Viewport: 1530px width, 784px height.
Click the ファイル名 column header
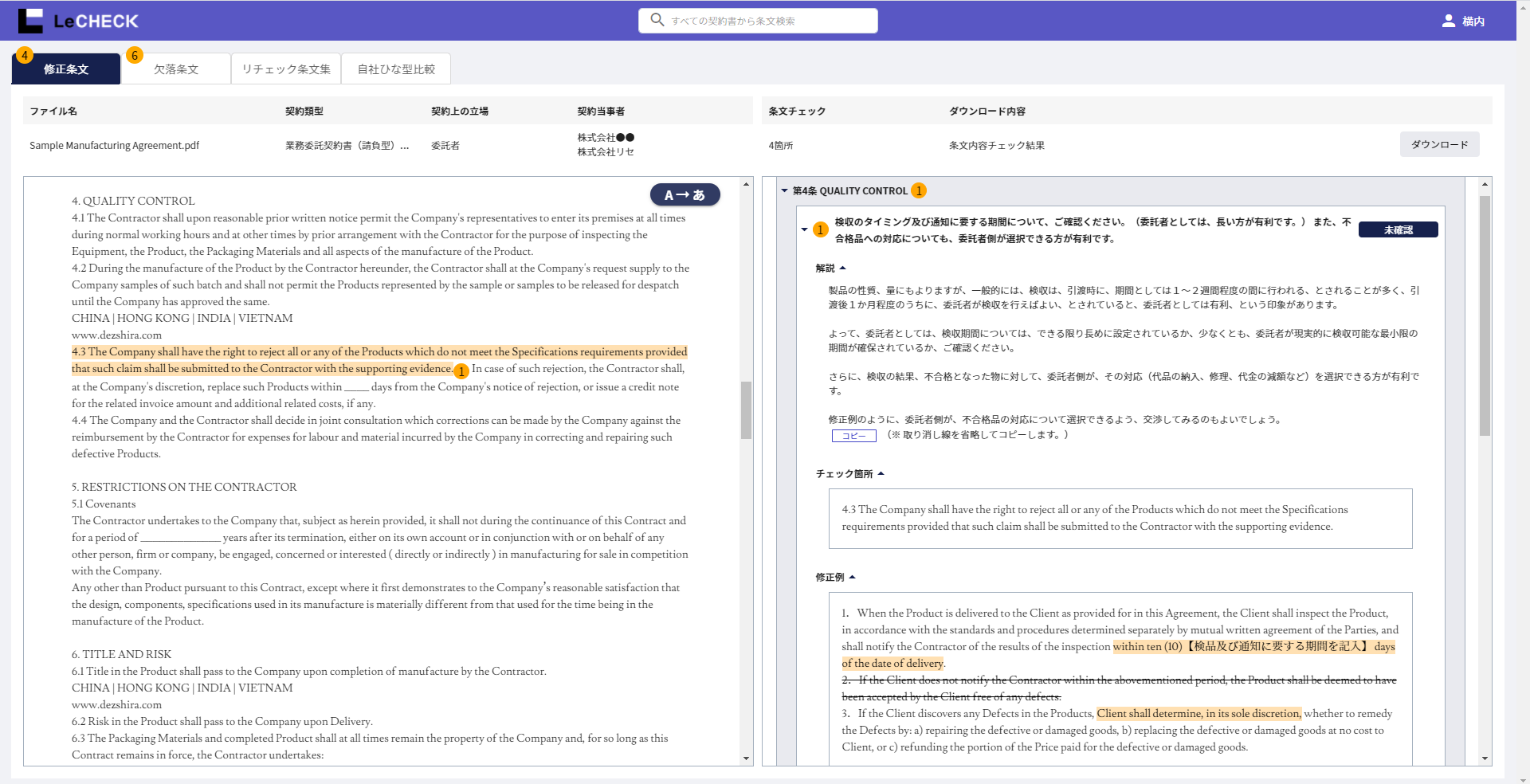tap(53, 111)
